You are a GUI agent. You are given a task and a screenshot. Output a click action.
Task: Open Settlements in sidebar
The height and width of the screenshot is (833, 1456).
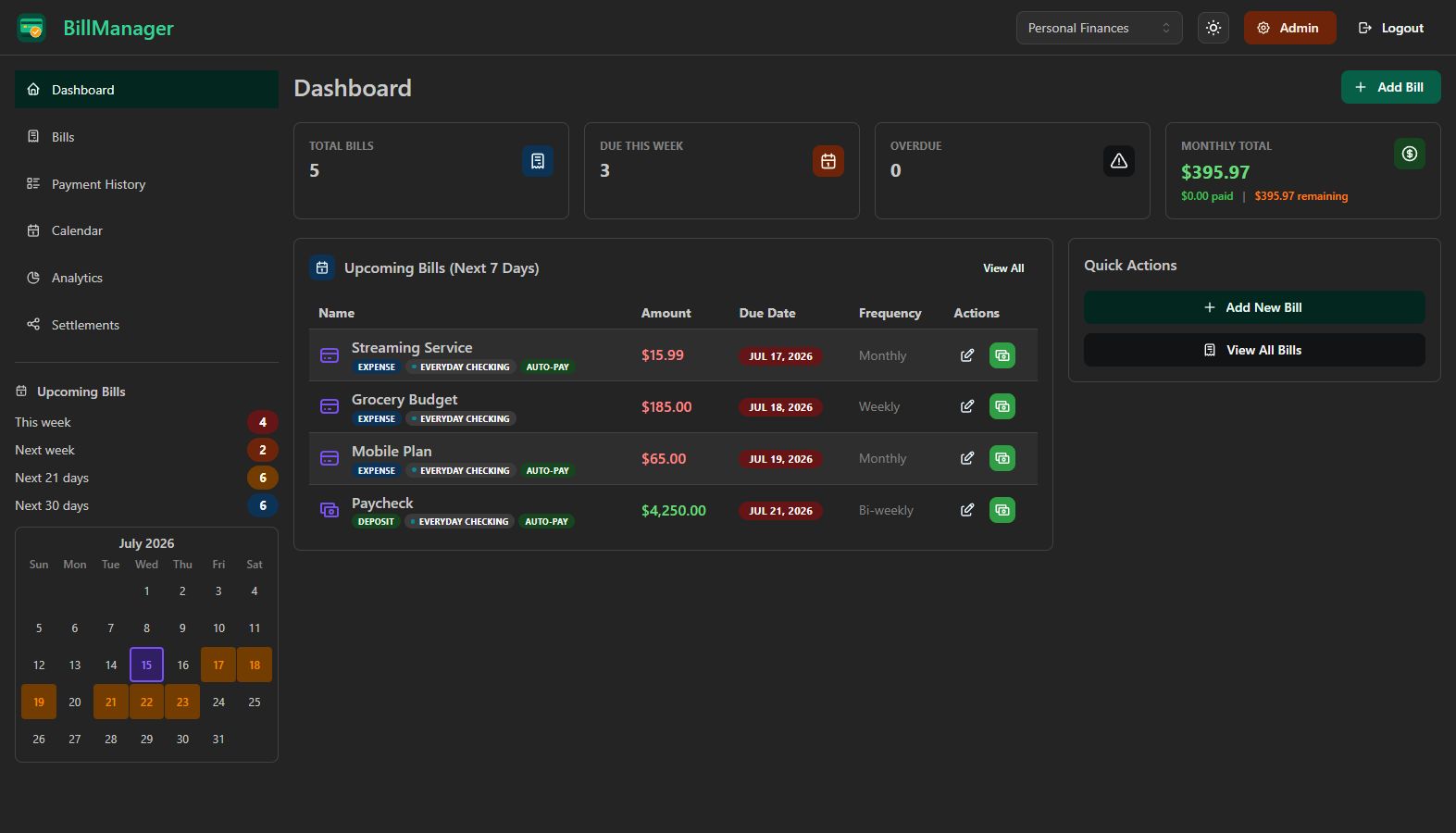pyautogui.click(x=146, y=325)
